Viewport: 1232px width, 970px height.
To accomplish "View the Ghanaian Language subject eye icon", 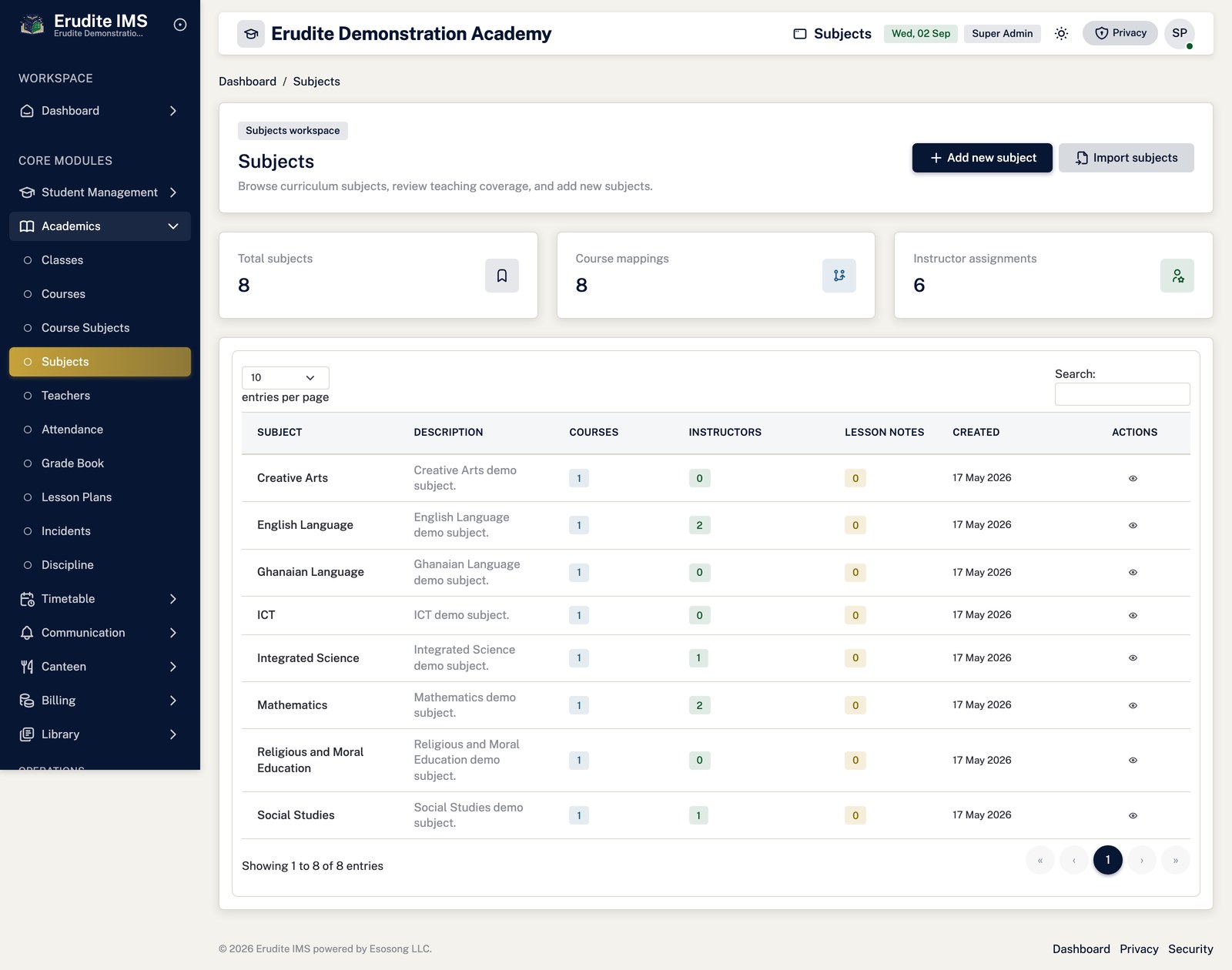I will [1133, 573].
